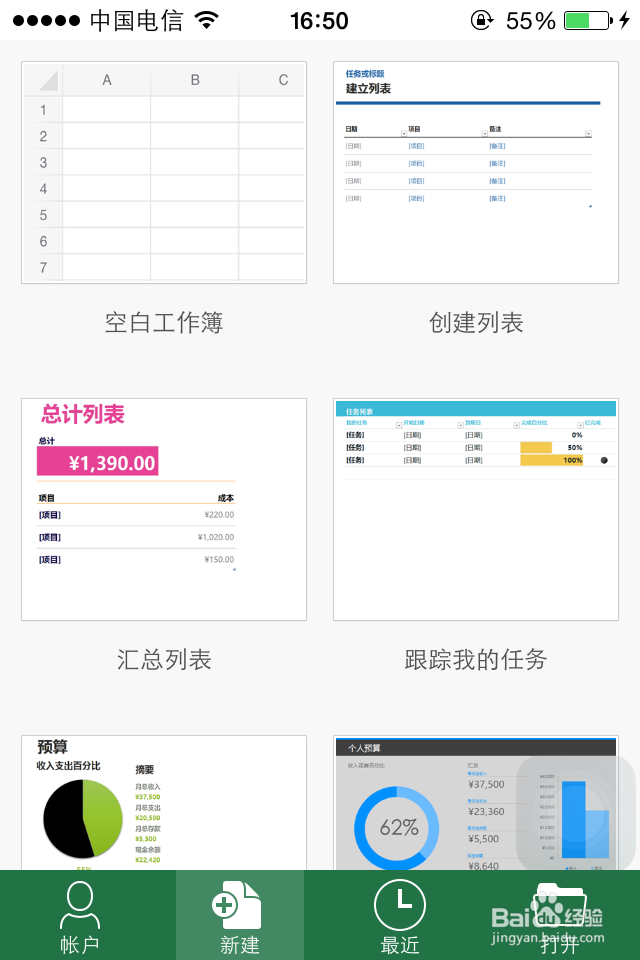Image resolution: width=640 pixels, height=960 pixels.
Task: Select the 新建 new document tab
Action: [239, 916]
